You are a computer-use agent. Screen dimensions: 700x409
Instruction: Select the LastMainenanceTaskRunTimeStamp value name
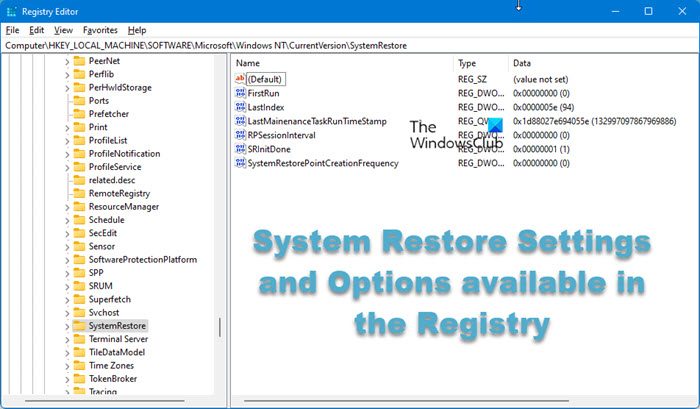(x=317, y=121)
